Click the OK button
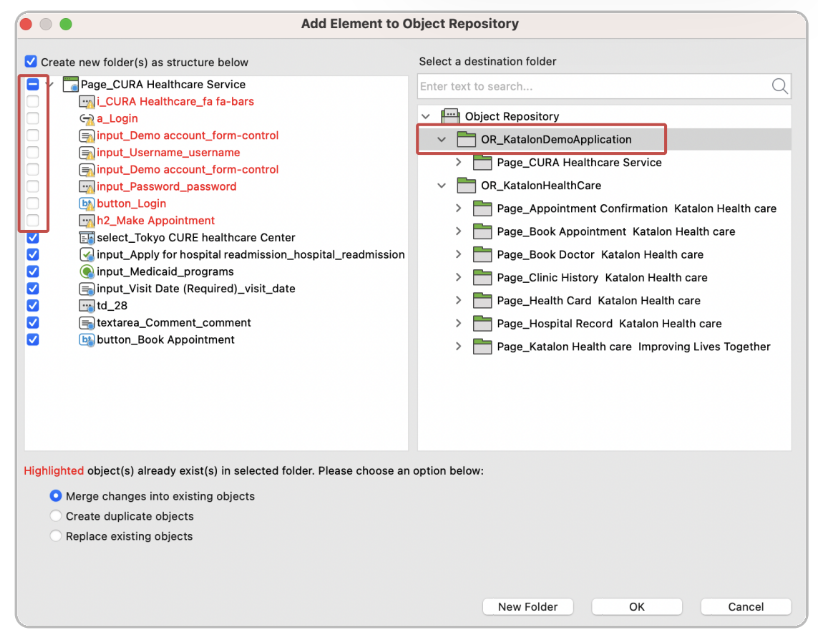The image size is (818, 638). (636, 606)
